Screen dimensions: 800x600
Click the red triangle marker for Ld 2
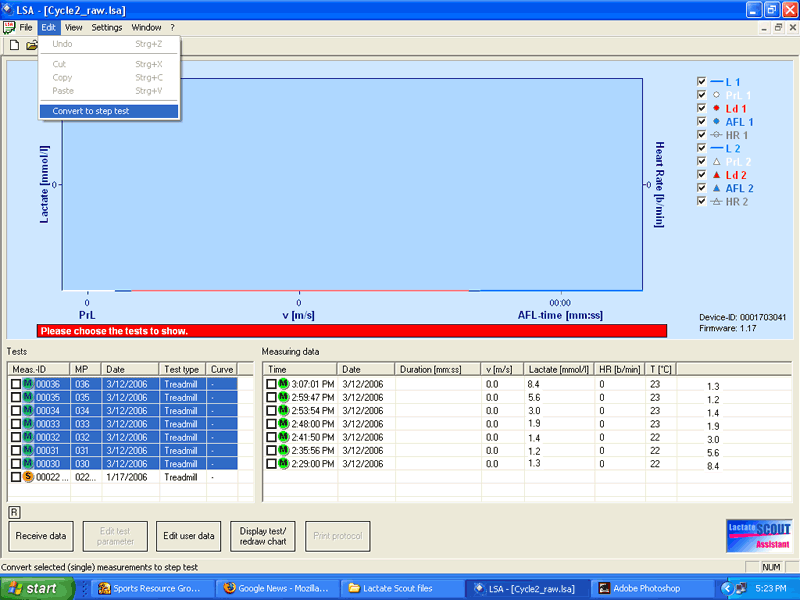716,174
